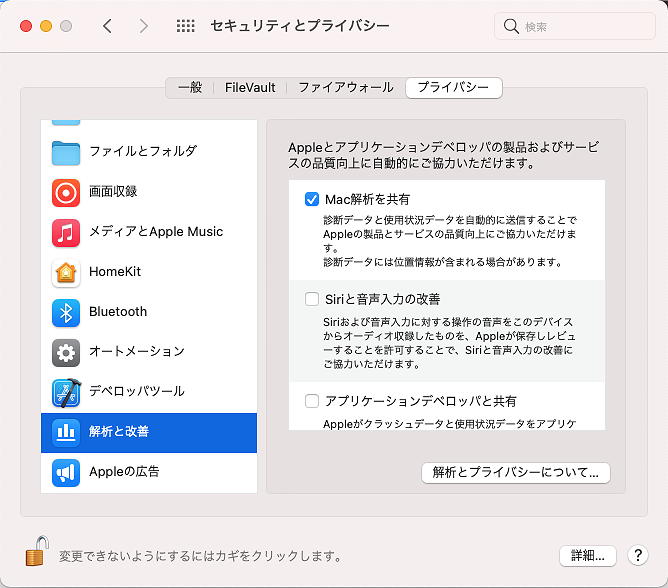This screenshot has height=588, width=668.
Task: Click the Files and Folders folder icon
Action: (66, 153)
